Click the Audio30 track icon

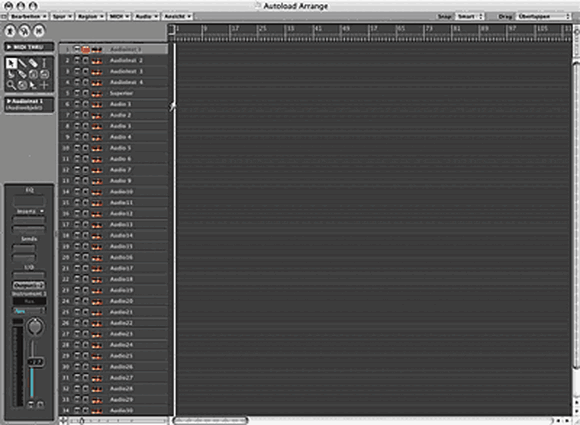pos(97,411)
